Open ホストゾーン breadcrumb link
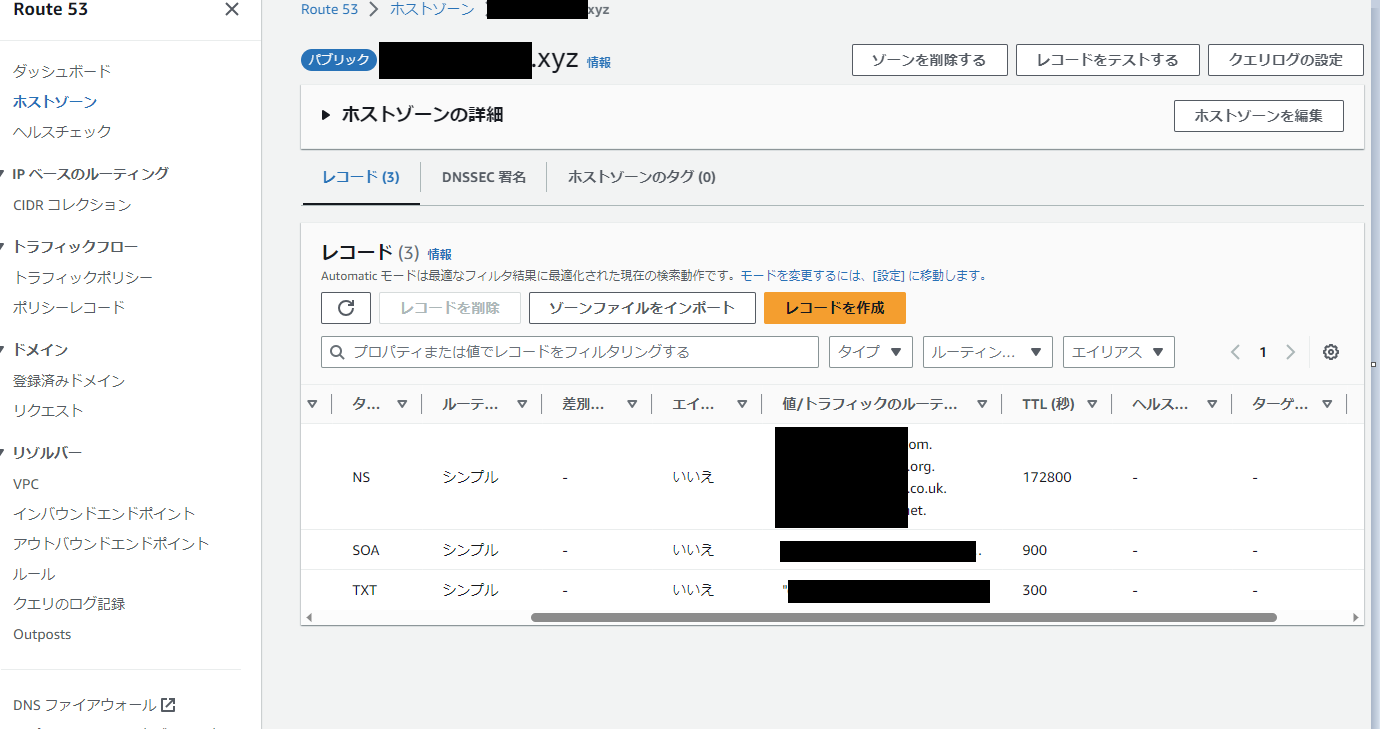 (x=430, y=9)
